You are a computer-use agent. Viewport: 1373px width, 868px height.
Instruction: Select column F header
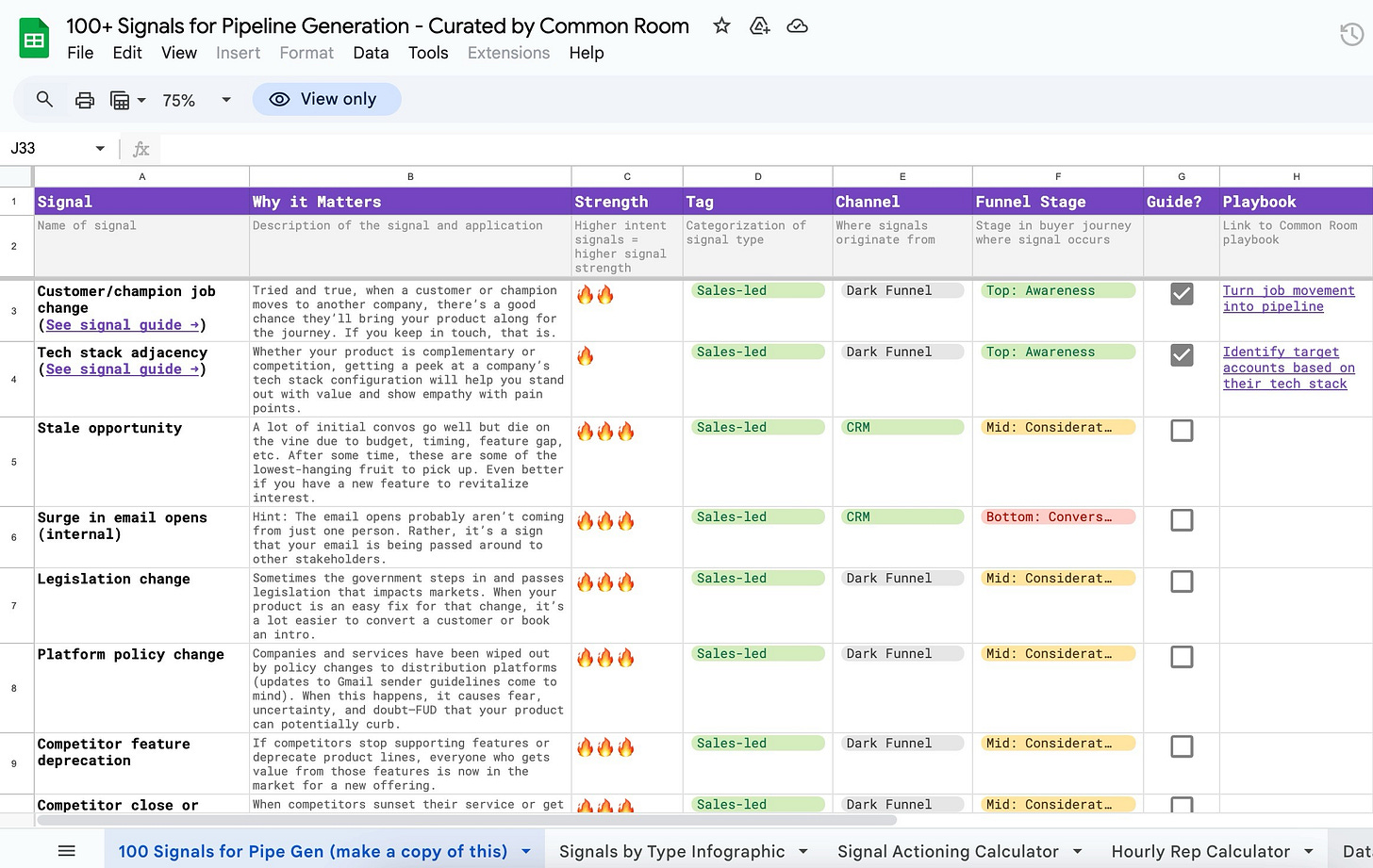coord(1057,176)
